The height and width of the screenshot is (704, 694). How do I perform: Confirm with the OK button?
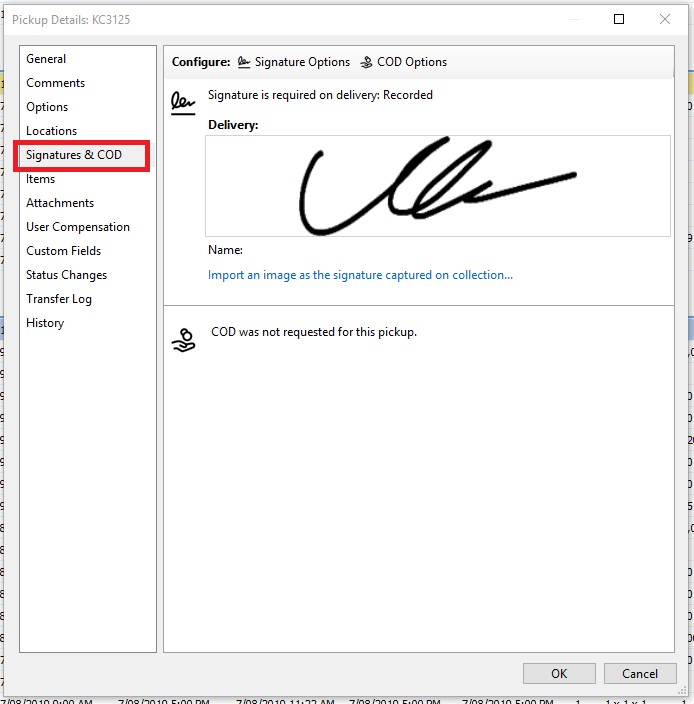point(559,673)
